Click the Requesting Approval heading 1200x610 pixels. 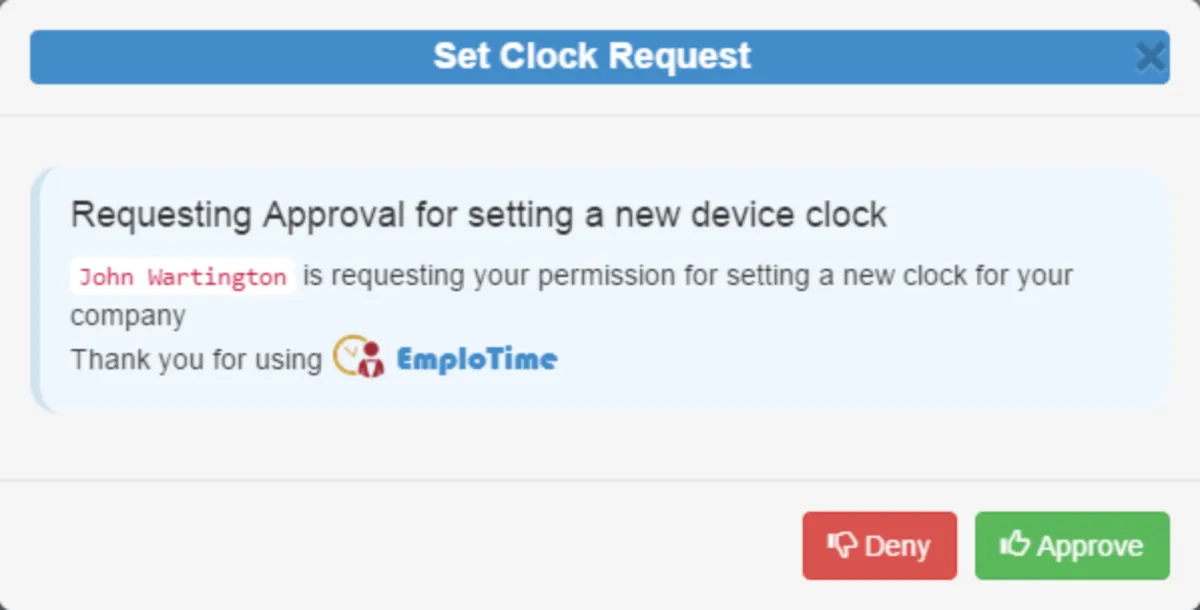478,214
